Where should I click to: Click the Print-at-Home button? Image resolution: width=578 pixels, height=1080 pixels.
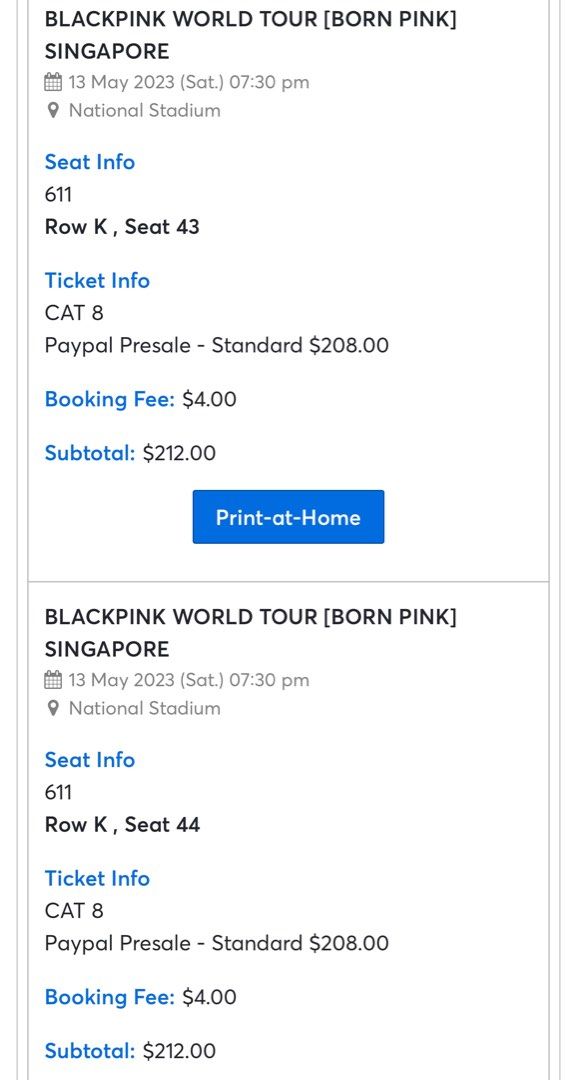pyautogui.click(x=288, y=517)
